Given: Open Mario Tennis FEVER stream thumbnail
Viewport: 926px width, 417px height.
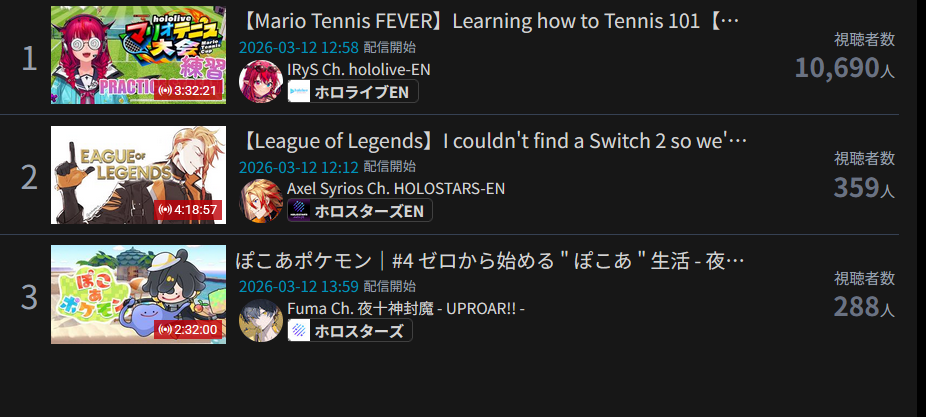Looking at the screenshot, I should click(138, 55).
